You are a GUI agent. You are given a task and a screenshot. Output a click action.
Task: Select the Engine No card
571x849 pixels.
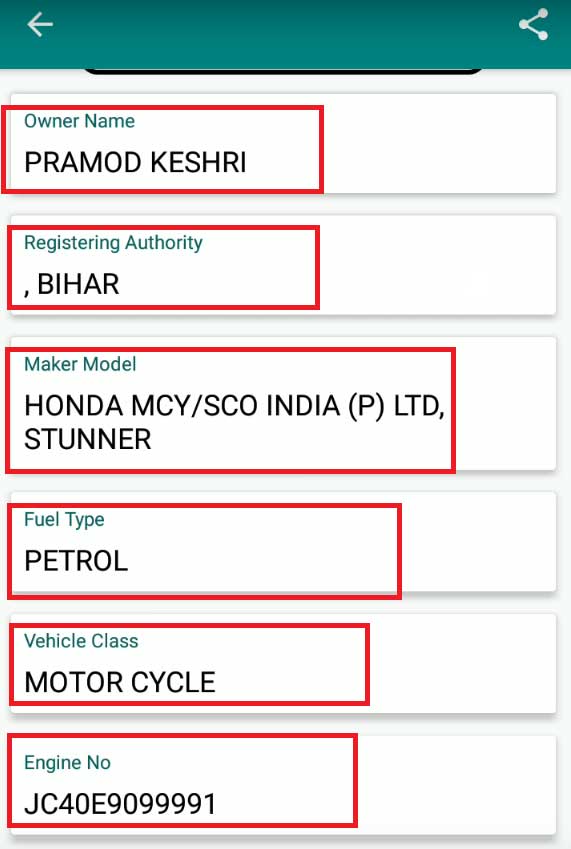(x=283, y=785)
